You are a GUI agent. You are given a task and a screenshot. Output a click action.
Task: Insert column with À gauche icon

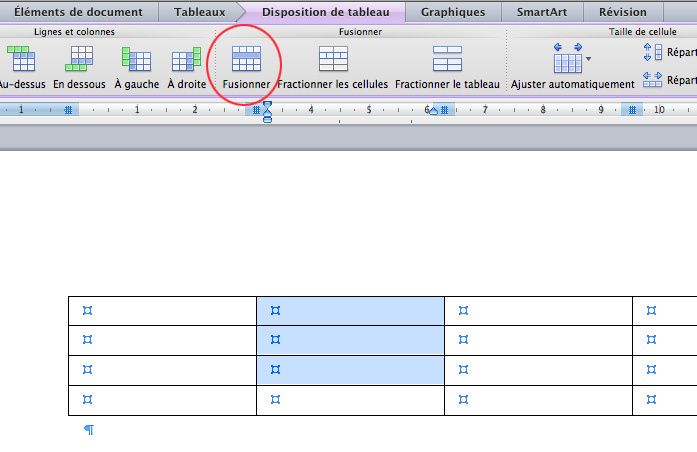pyautogui.click(x=135, y=60)
